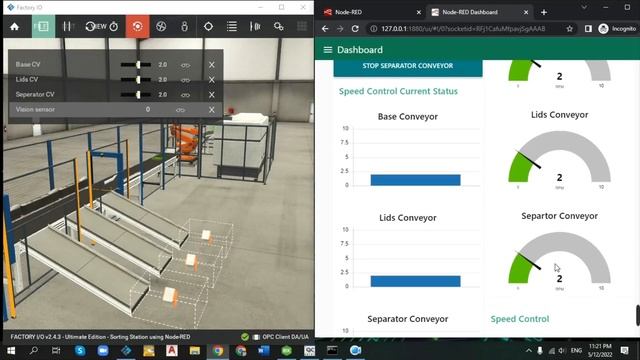The image size is (640, 360).
Task: Select the orange orbit camera icon
Action: pyautogui.click(x=138, y=27)
